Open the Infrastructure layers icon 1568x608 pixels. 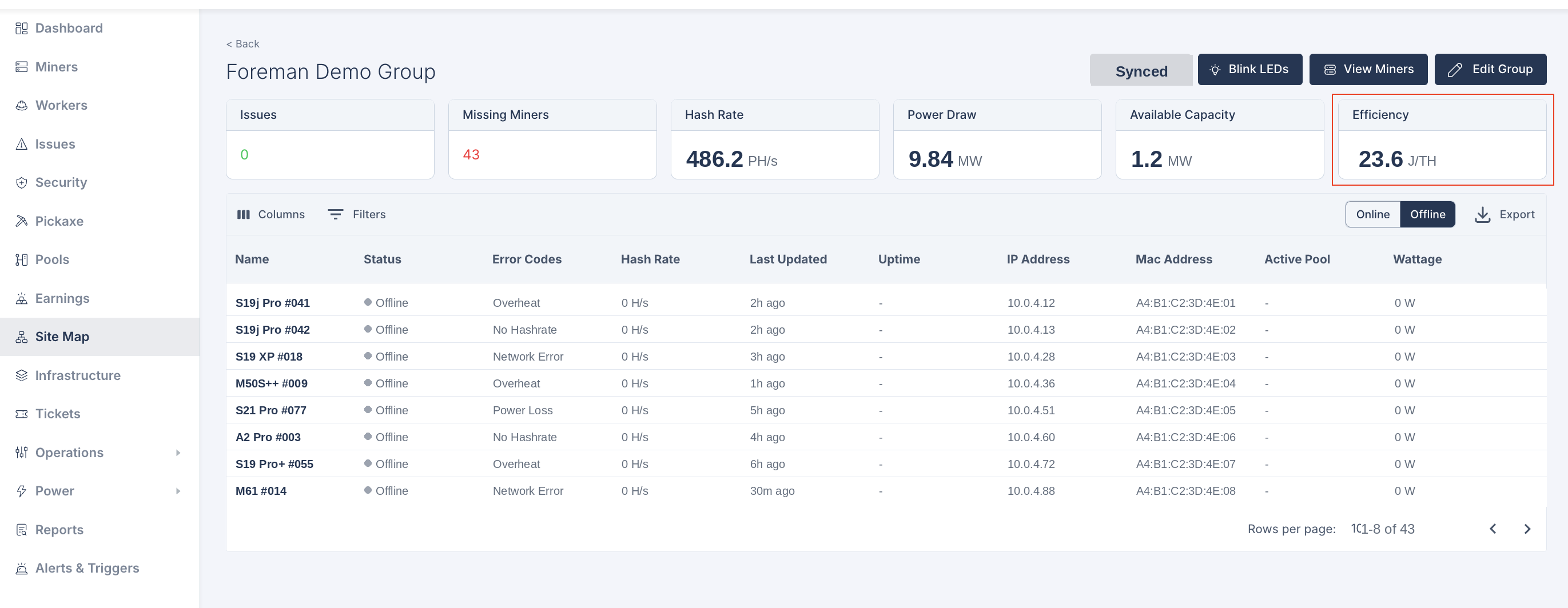[21, 375]
